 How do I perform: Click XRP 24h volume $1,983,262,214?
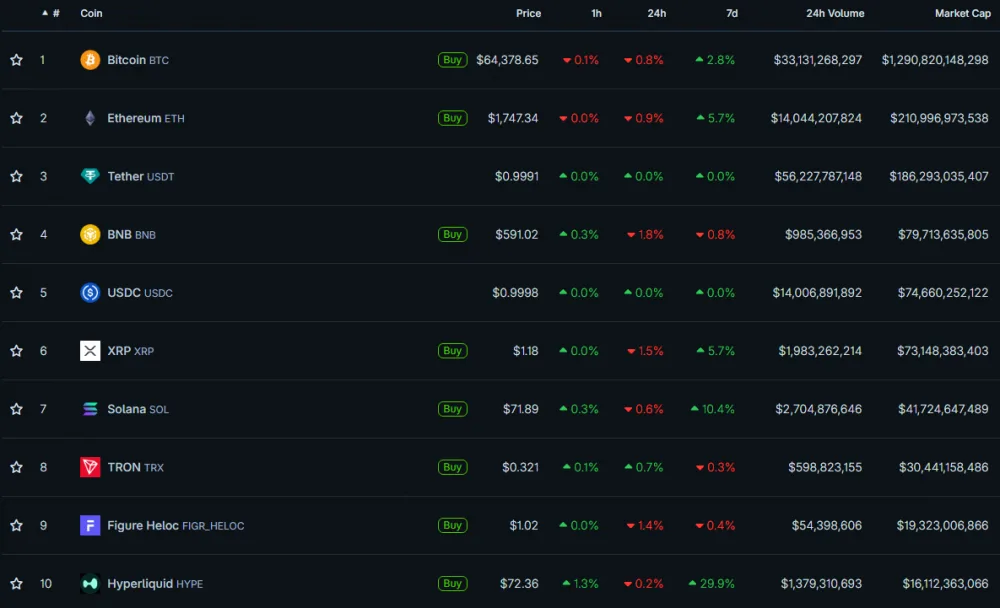point(820,350)
